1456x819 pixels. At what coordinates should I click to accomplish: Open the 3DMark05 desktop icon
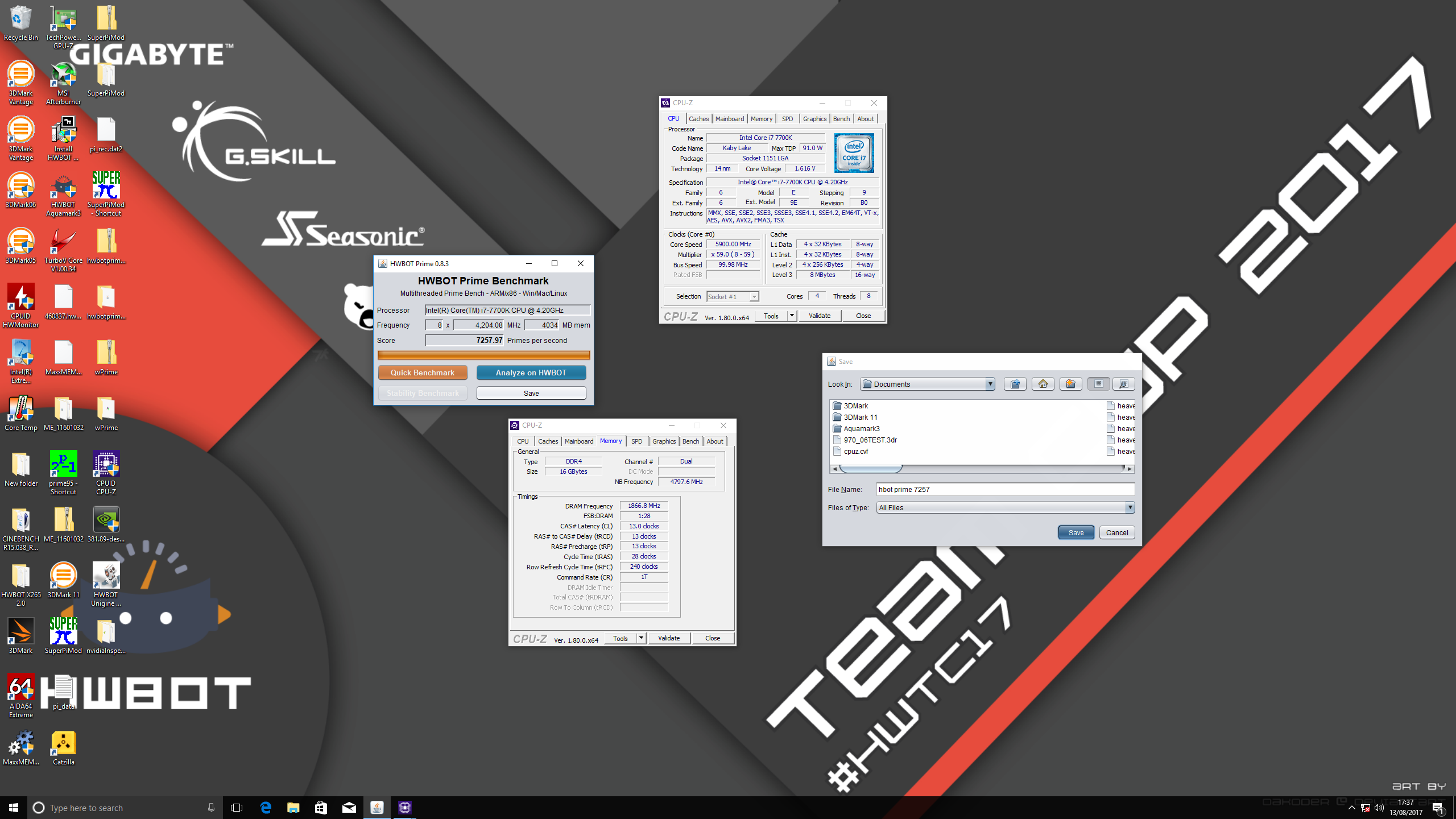pyautogui.click(x=21, y=246)
